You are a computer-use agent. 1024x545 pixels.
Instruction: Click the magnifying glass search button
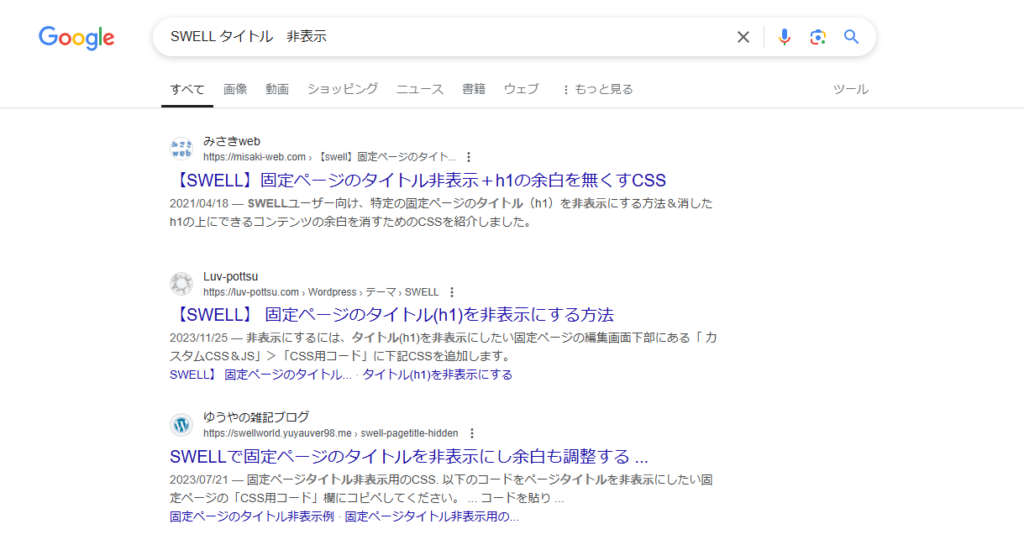point(851,37)
